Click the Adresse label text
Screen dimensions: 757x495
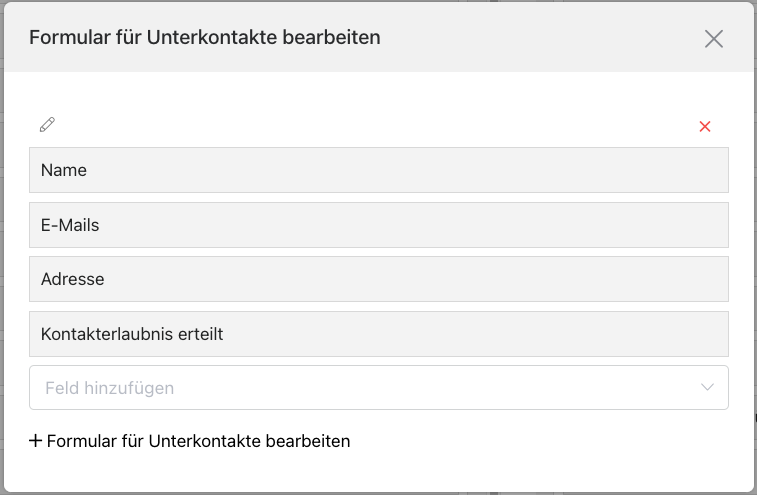coord(73,279)
